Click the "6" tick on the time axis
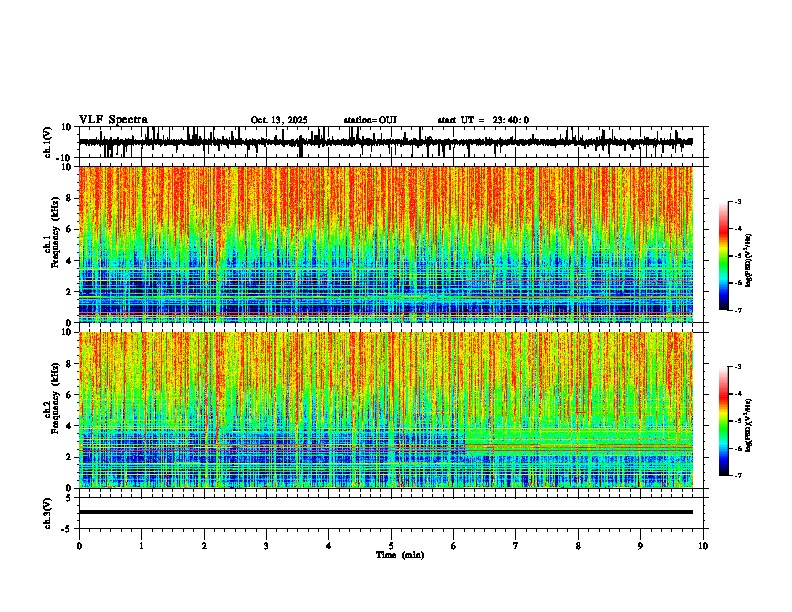The image size is (792, 612). click(x=454, y=546)
